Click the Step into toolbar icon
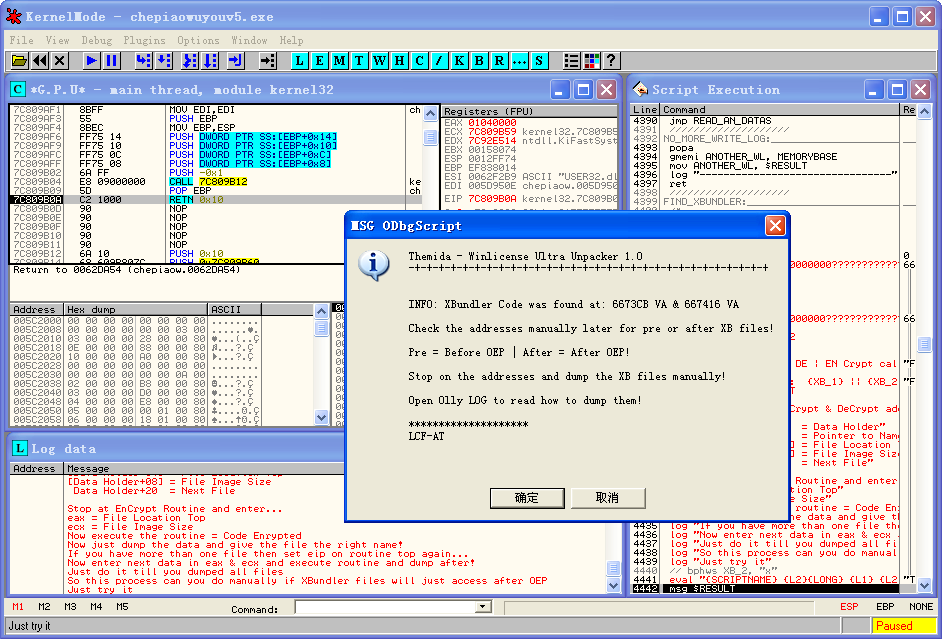Viewport: 942px width, 639px height. coord(143,61)
